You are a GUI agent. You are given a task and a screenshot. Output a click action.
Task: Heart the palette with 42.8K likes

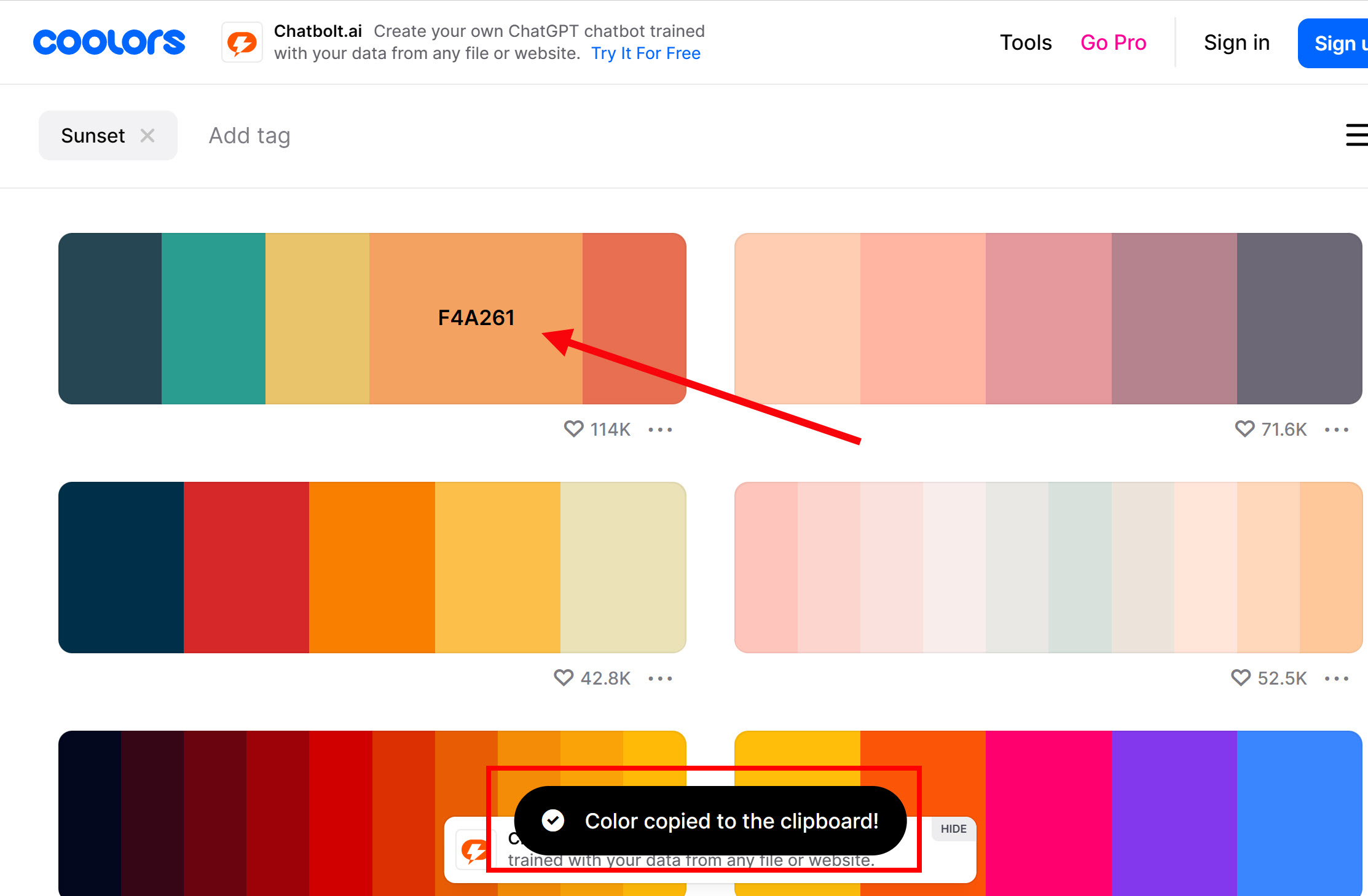564,678
